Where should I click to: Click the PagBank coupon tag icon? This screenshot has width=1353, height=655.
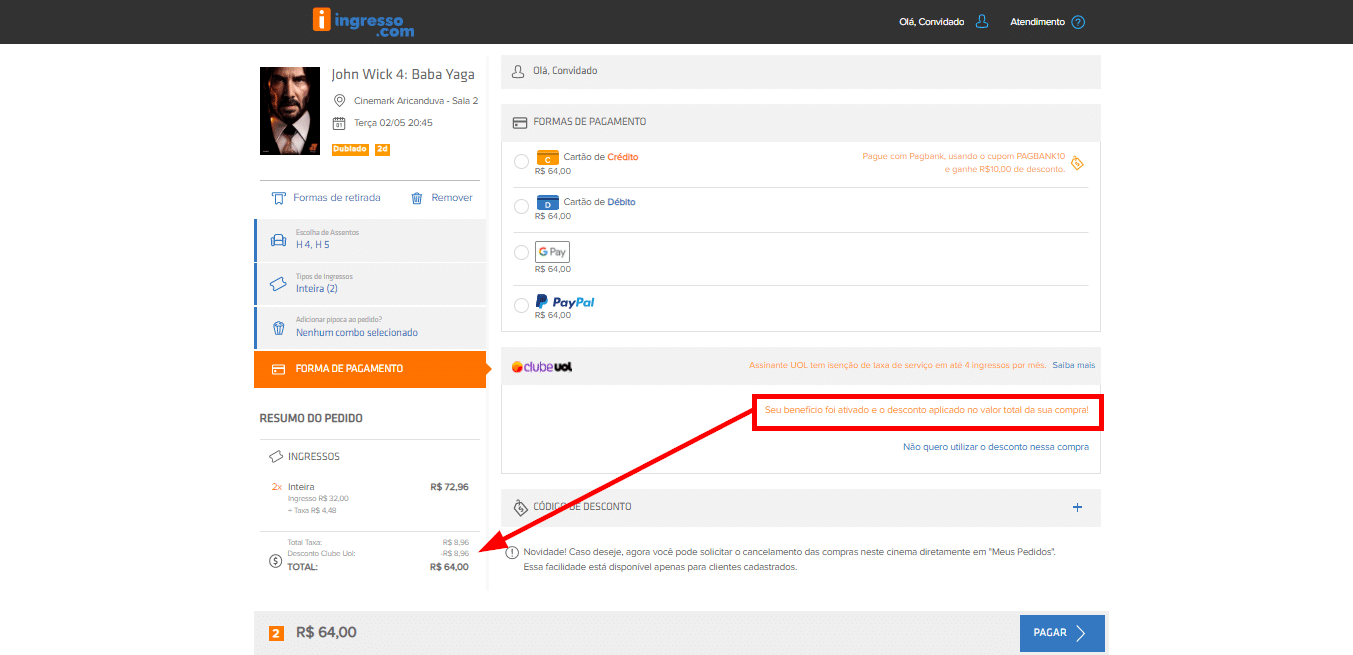[x=1077, y=163]
